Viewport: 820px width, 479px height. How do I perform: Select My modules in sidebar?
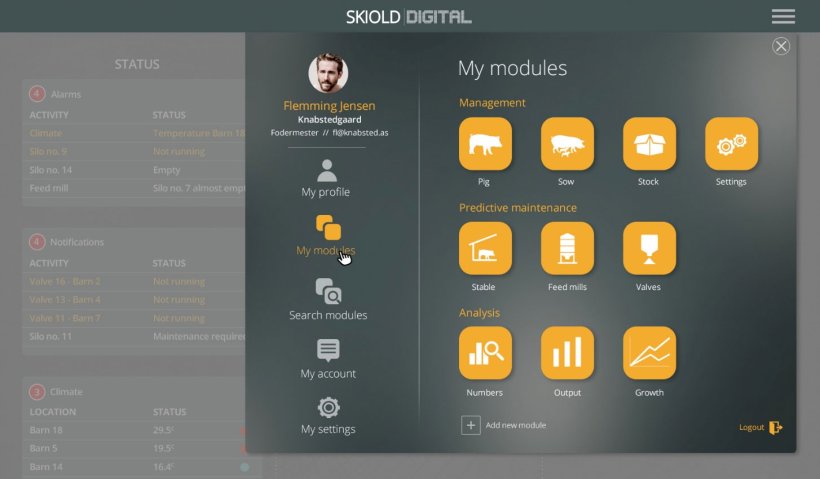point(326,235)
